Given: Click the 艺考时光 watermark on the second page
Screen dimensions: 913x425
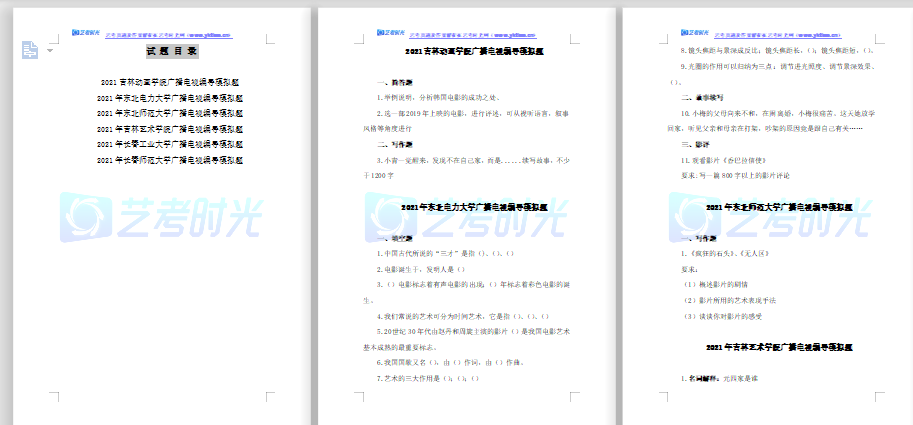Looking at the screenshot, I should (x=467, y=223).
